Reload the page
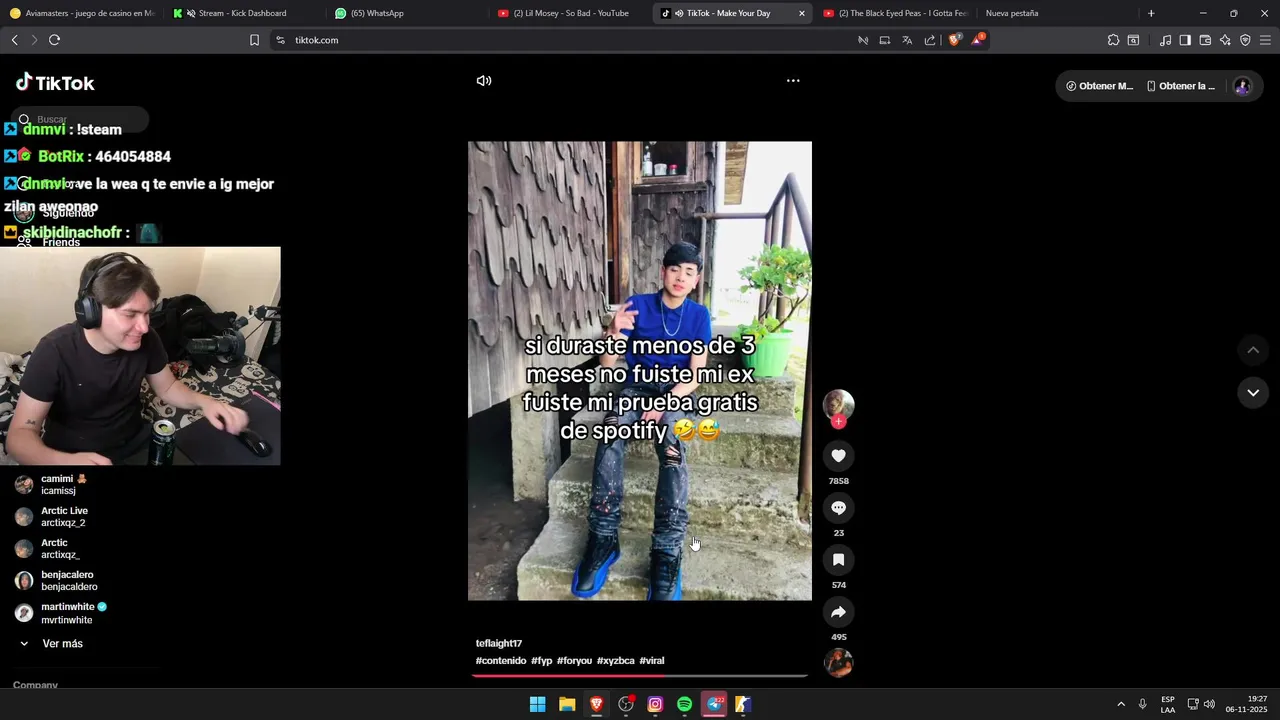Image resolution: width=1280 pixels, height=720 pixels. click(x=54, y=40)
